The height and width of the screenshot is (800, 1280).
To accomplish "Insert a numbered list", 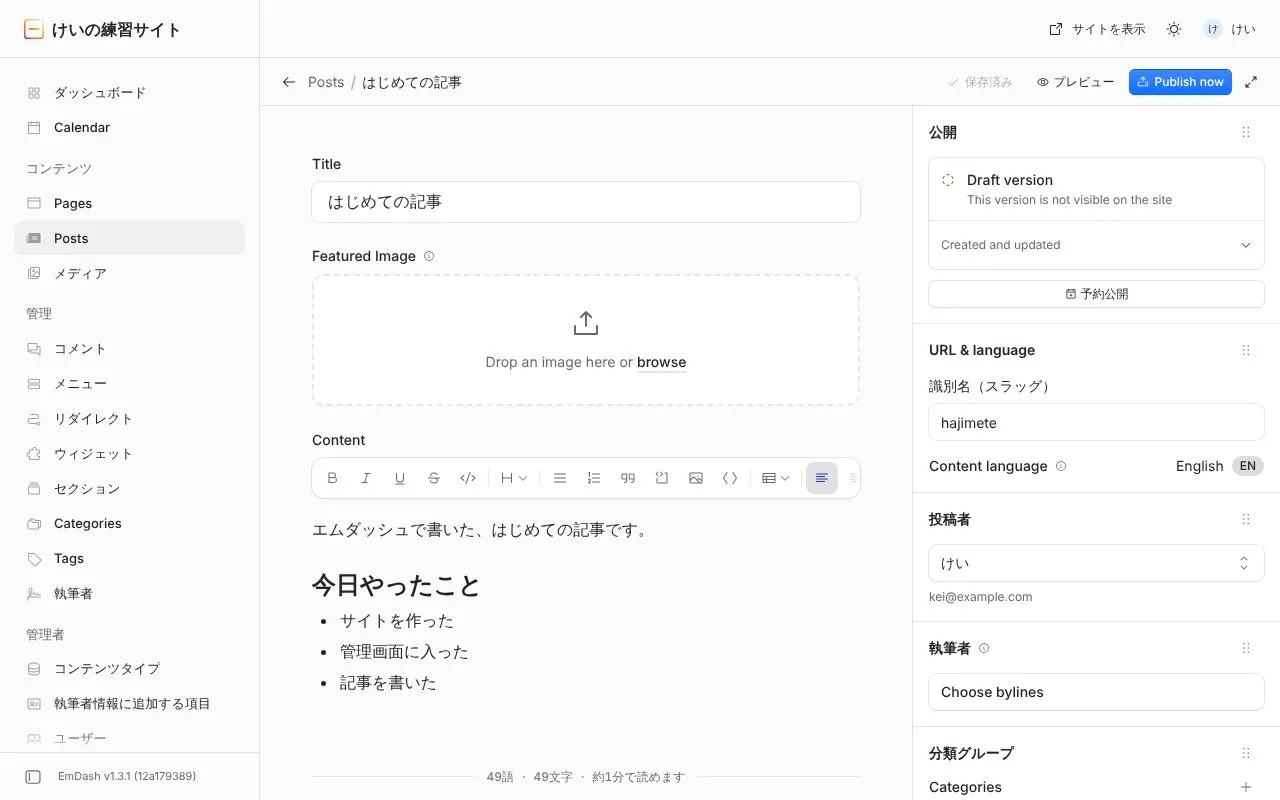I will click(594, 478).
